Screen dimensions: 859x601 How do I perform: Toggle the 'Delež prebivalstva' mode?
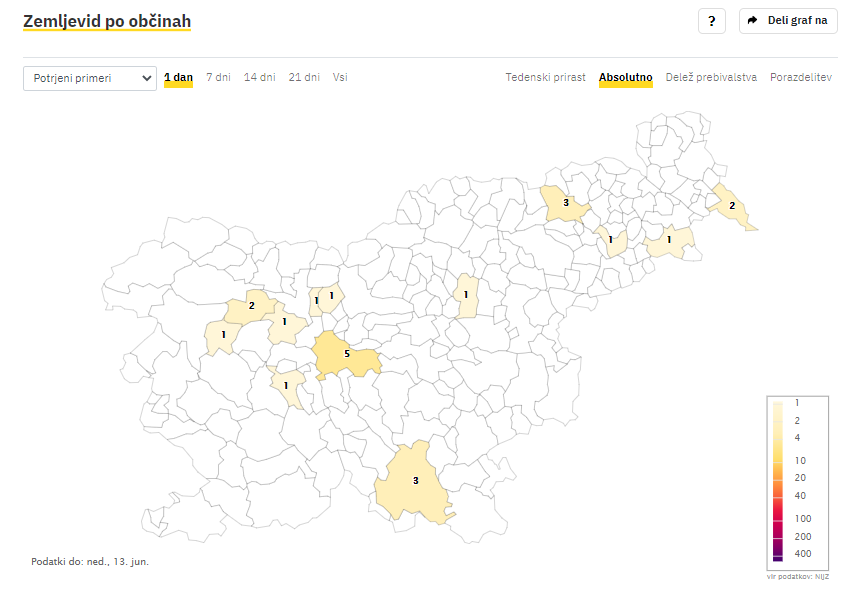(x=711, y=77)
